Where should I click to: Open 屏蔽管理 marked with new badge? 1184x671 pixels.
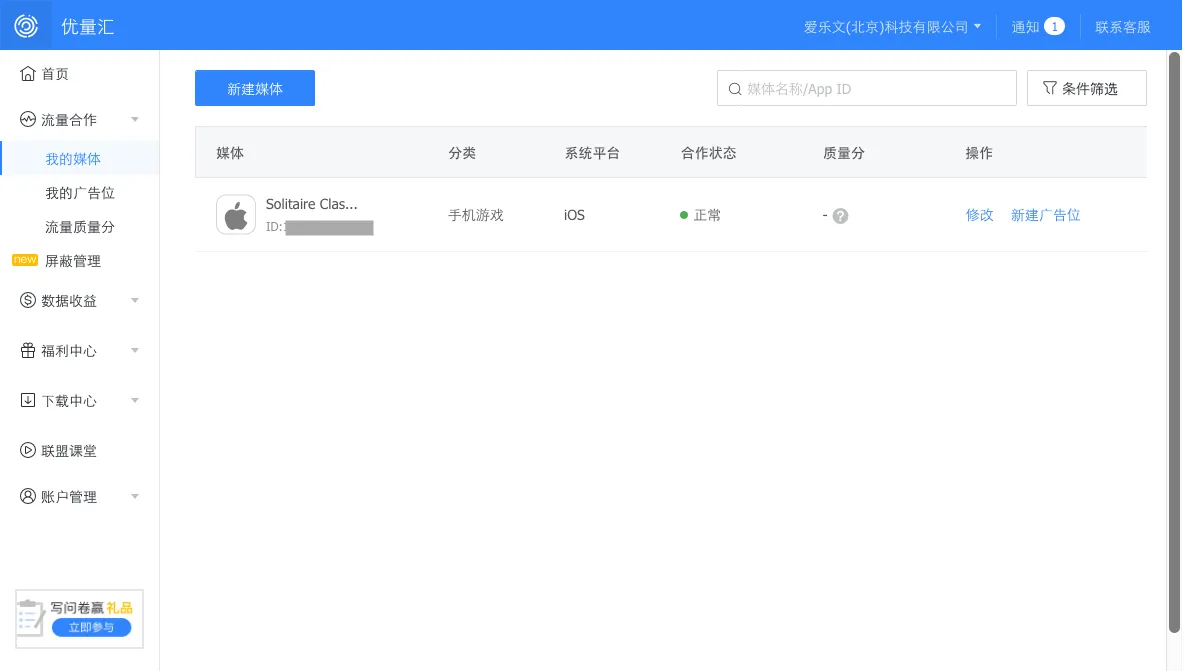click(72, 261)
